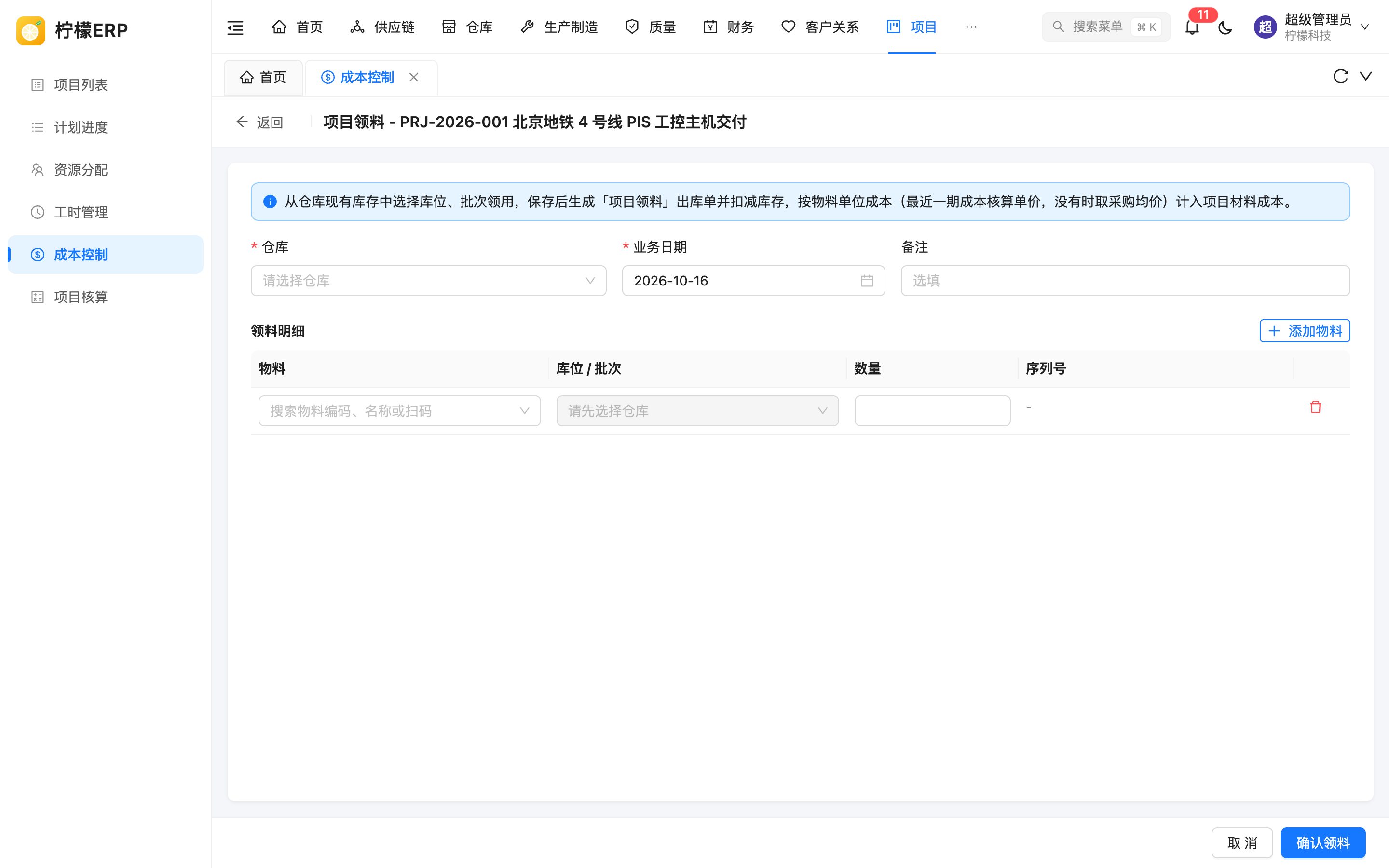Image resolution: width=1389 pixels, height=868 pixels.
Task: Open the 请选择仓库 dropdown
Action: click(x=429, y=281)
